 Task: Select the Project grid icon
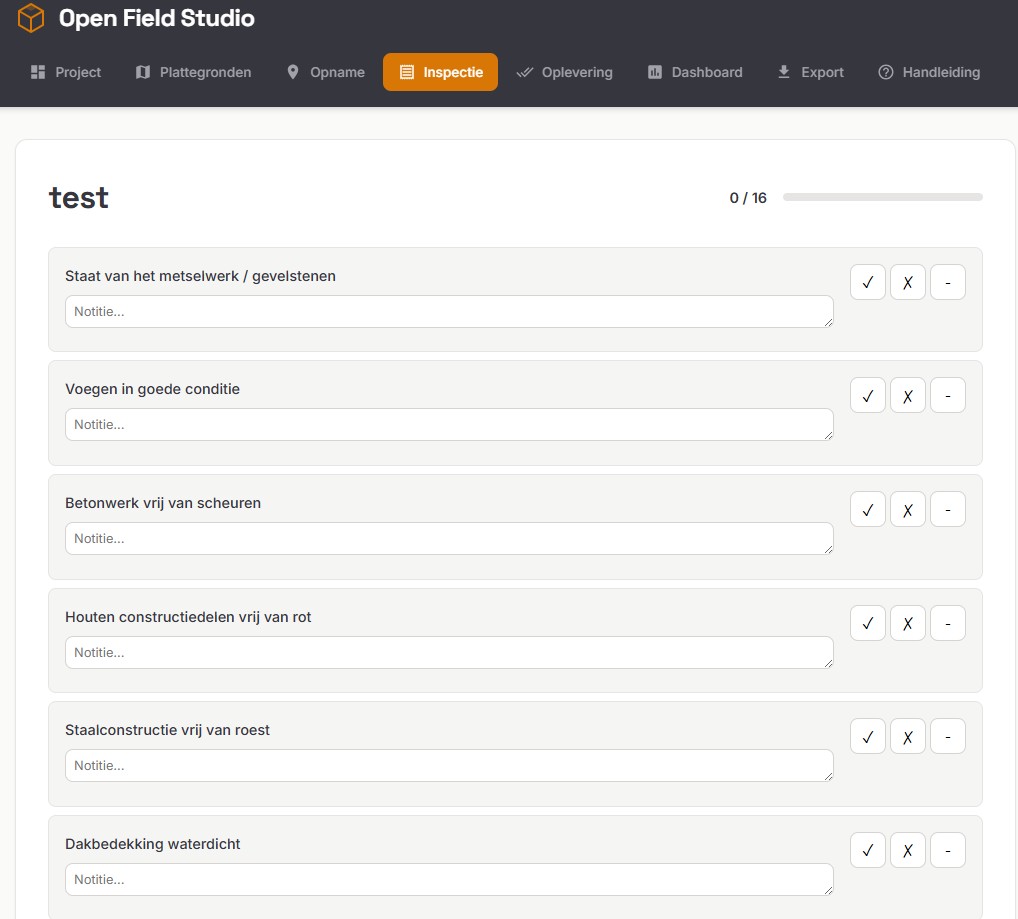coord(37,72)
